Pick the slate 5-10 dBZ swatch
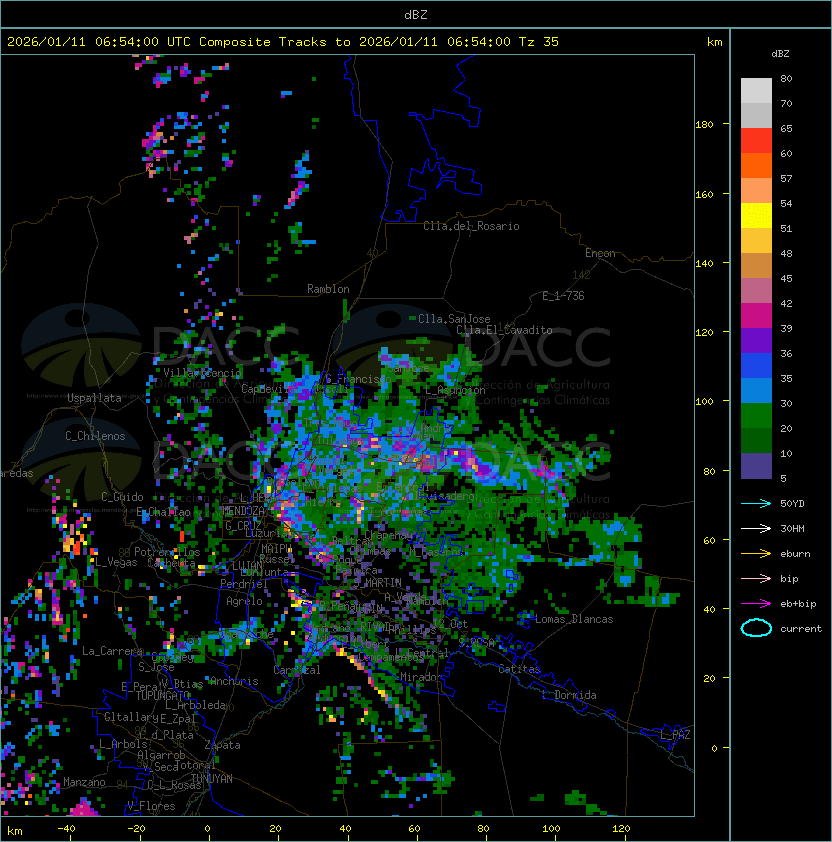 tap(756, 466)
